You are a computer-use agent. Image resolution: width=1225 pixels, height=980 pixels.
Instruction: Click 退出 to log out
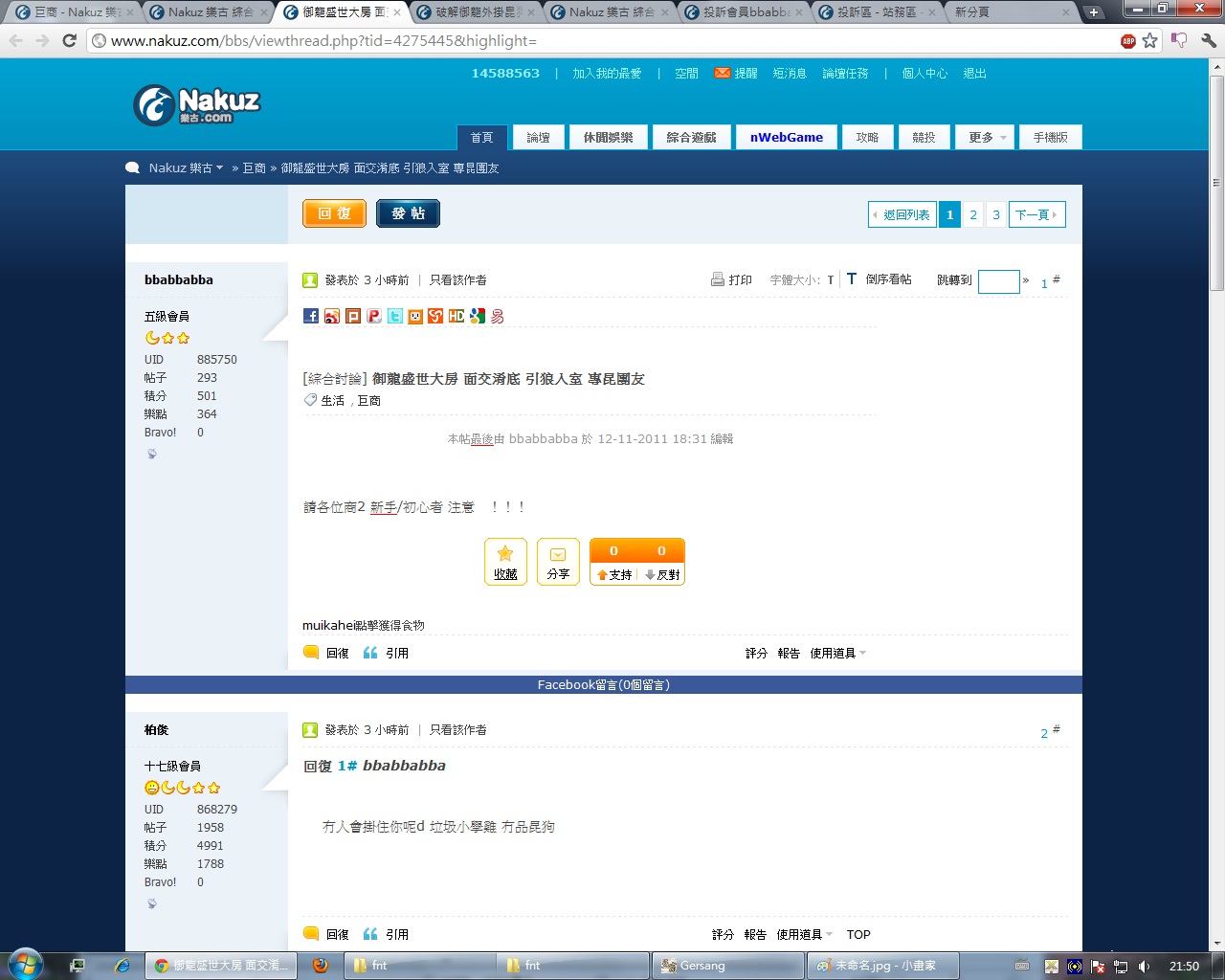[974, 74]
